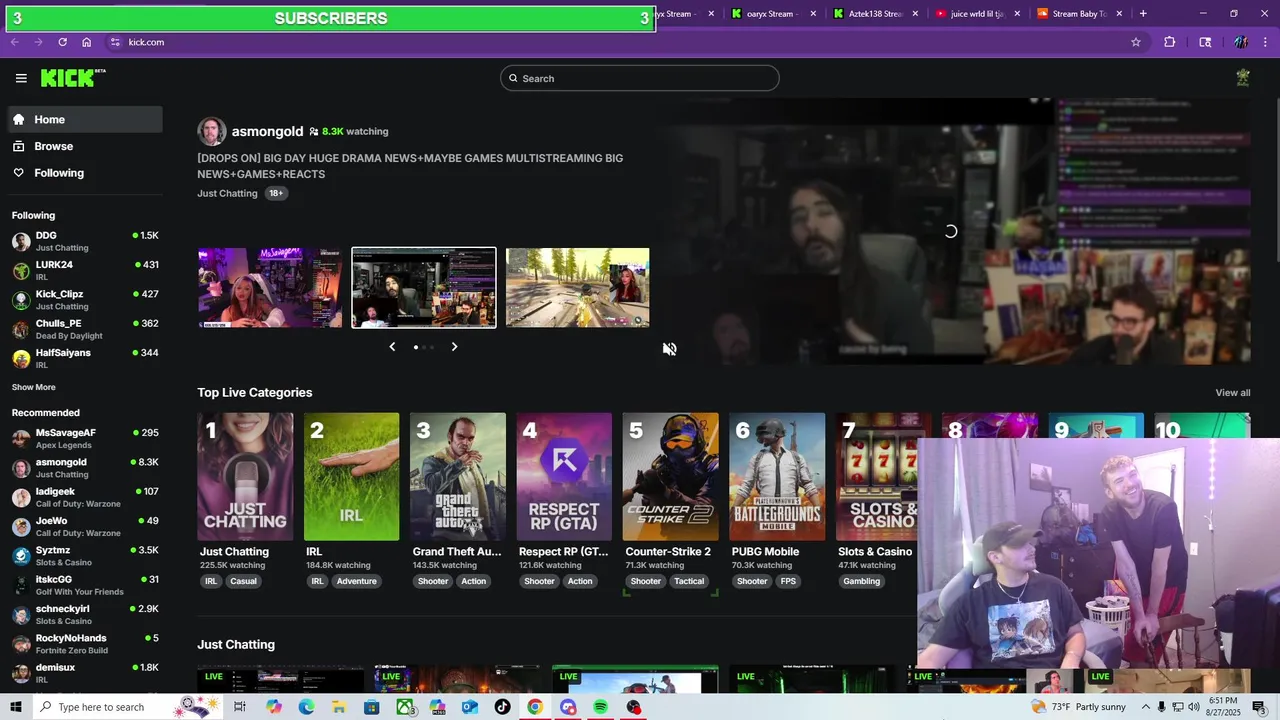Open Windows notification center
Screen dimensions: 1280x720
coord(1259,707)
